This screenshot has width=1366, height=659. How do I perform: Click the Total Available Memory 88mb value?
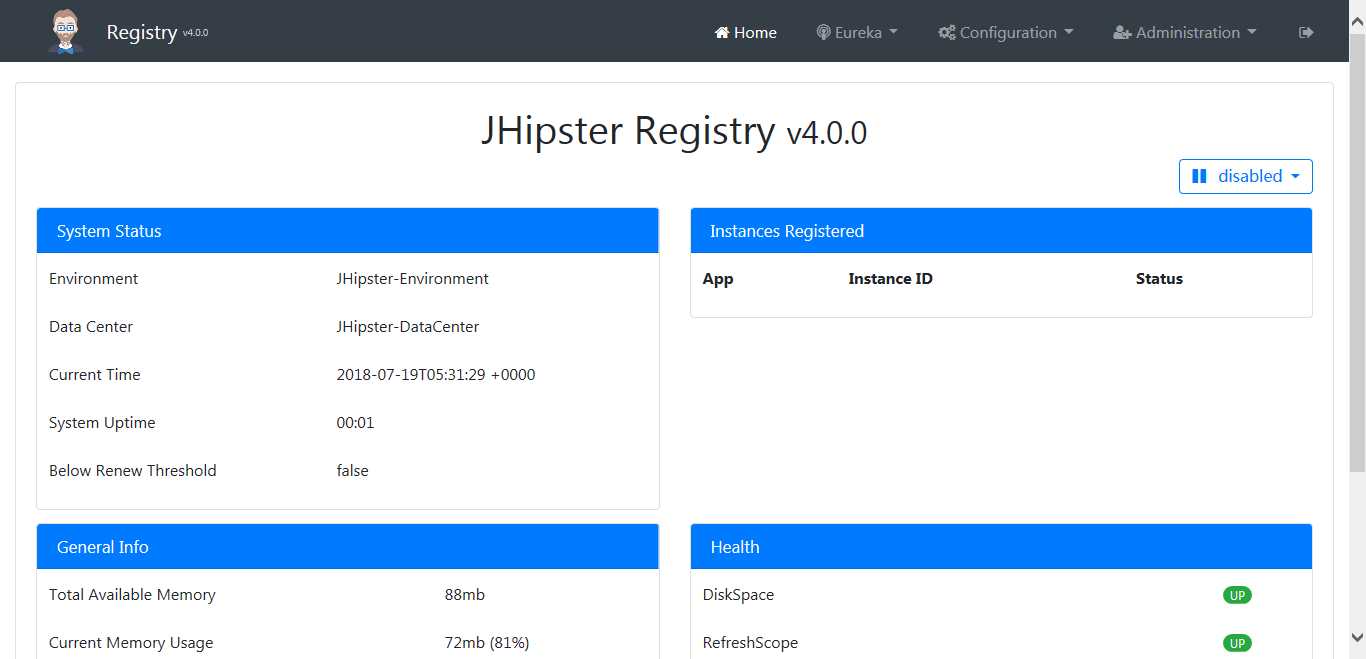tap(464, 595)
